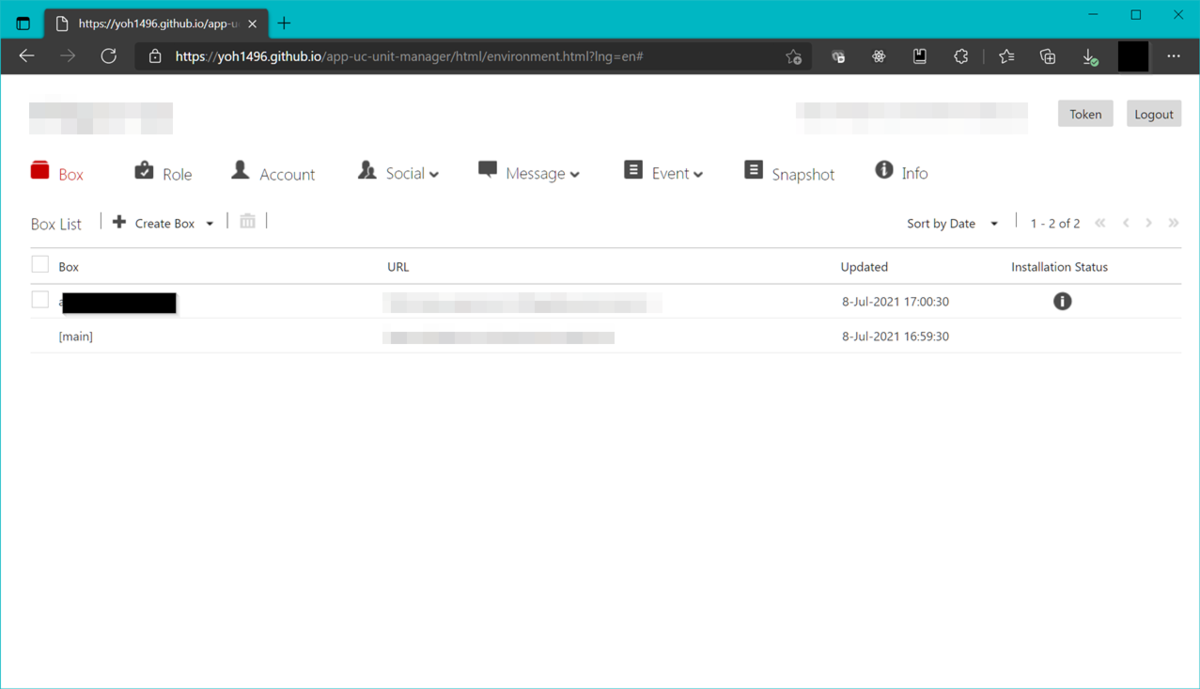Go to first page of box list

[x=1101, y=223]
